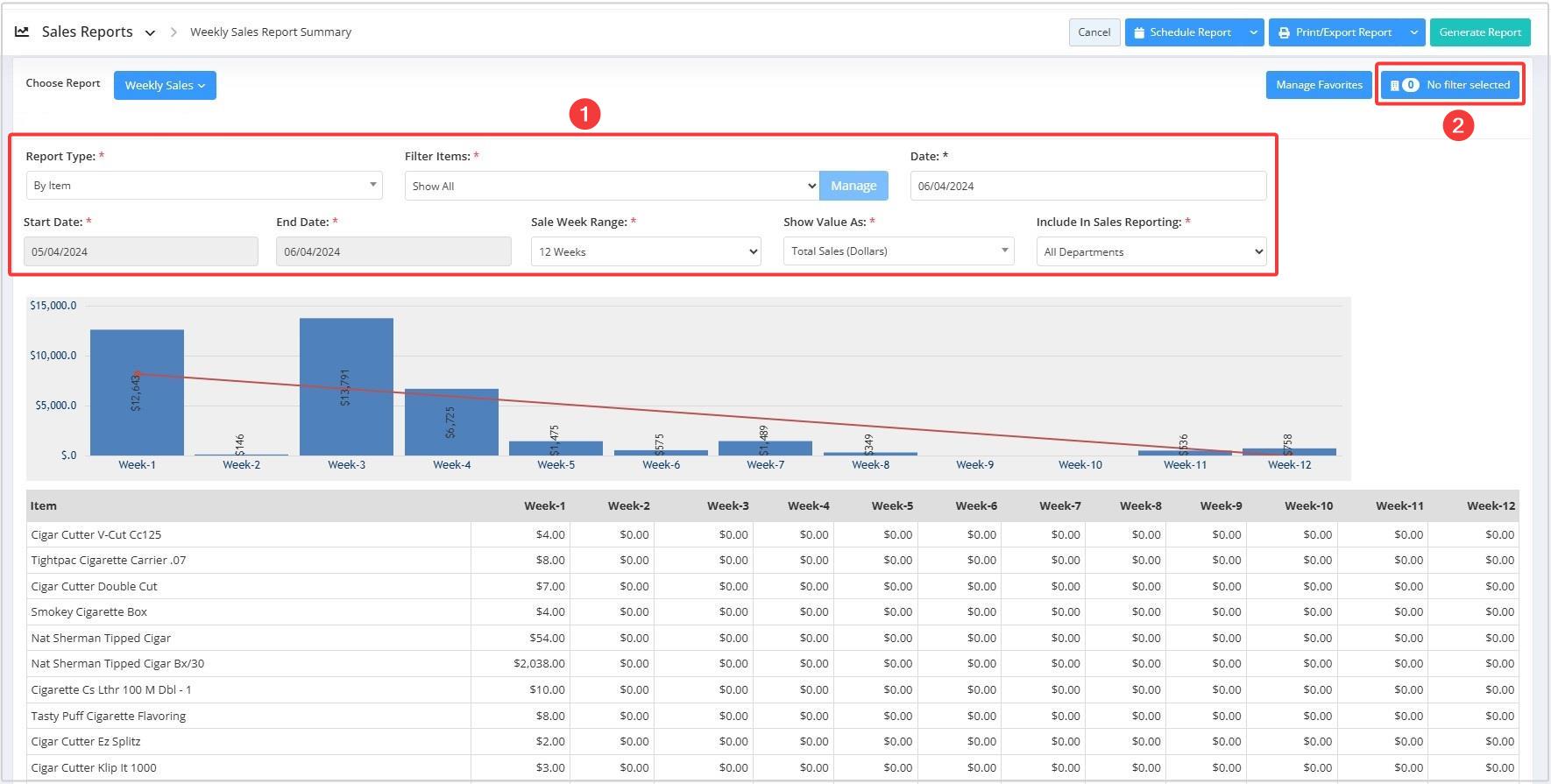Open the Filter Items Show All dropdown
1551x784 pixels.
(x=612, y=186)
